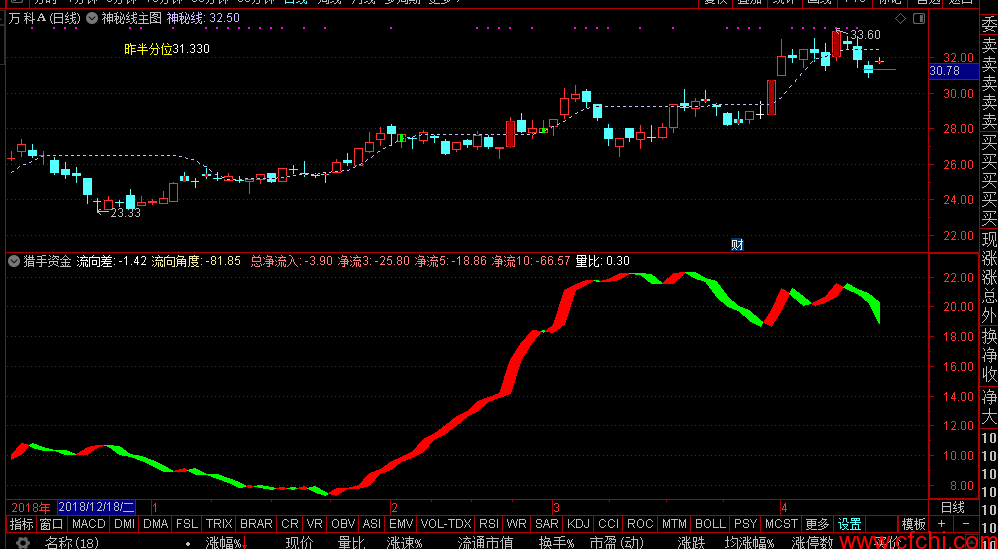This screenshot has height=549, width=998.
Task: Click the 总净流入: -3.90 value
Action: click(292, 261)
